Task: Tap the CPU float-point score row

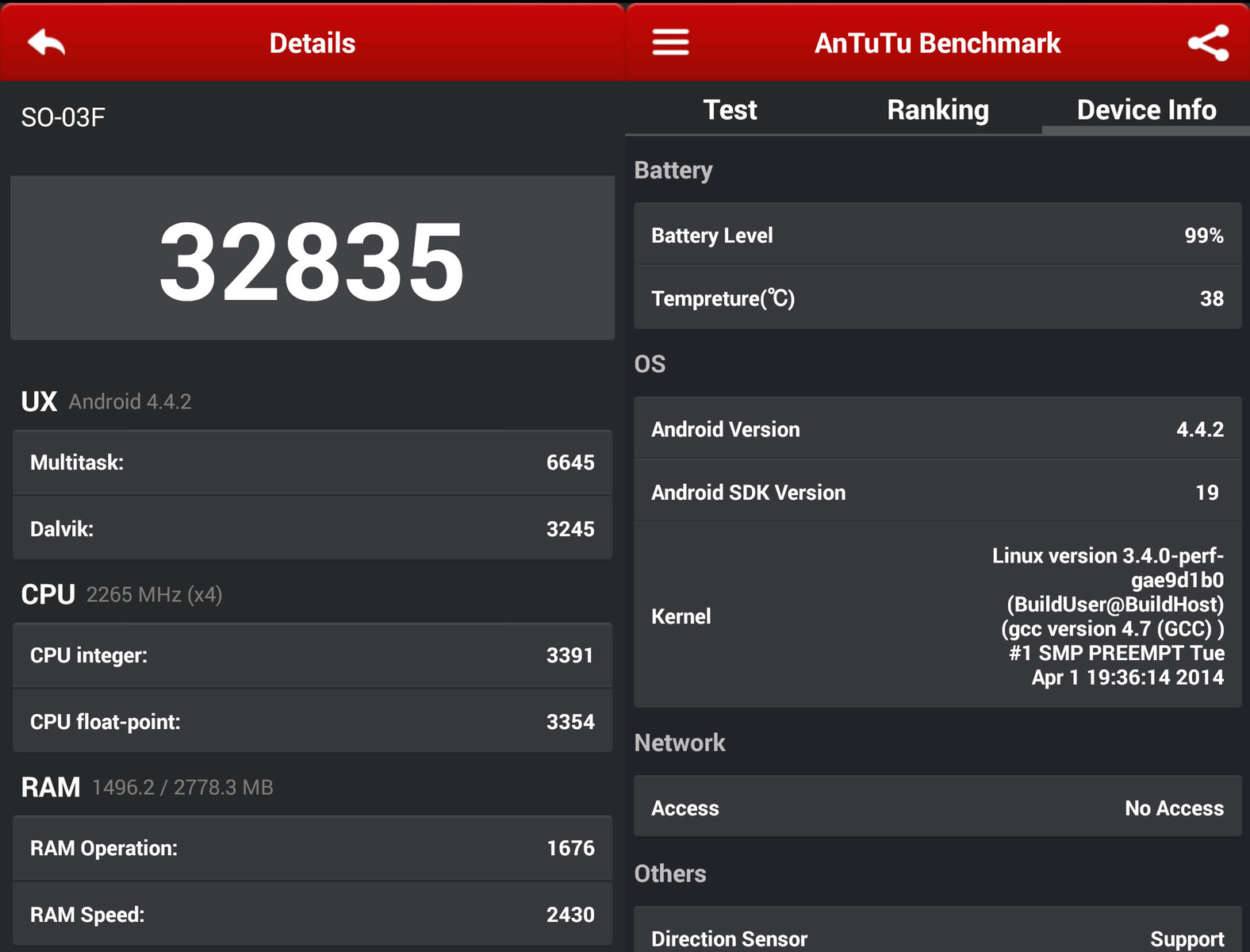Action: 312,721
